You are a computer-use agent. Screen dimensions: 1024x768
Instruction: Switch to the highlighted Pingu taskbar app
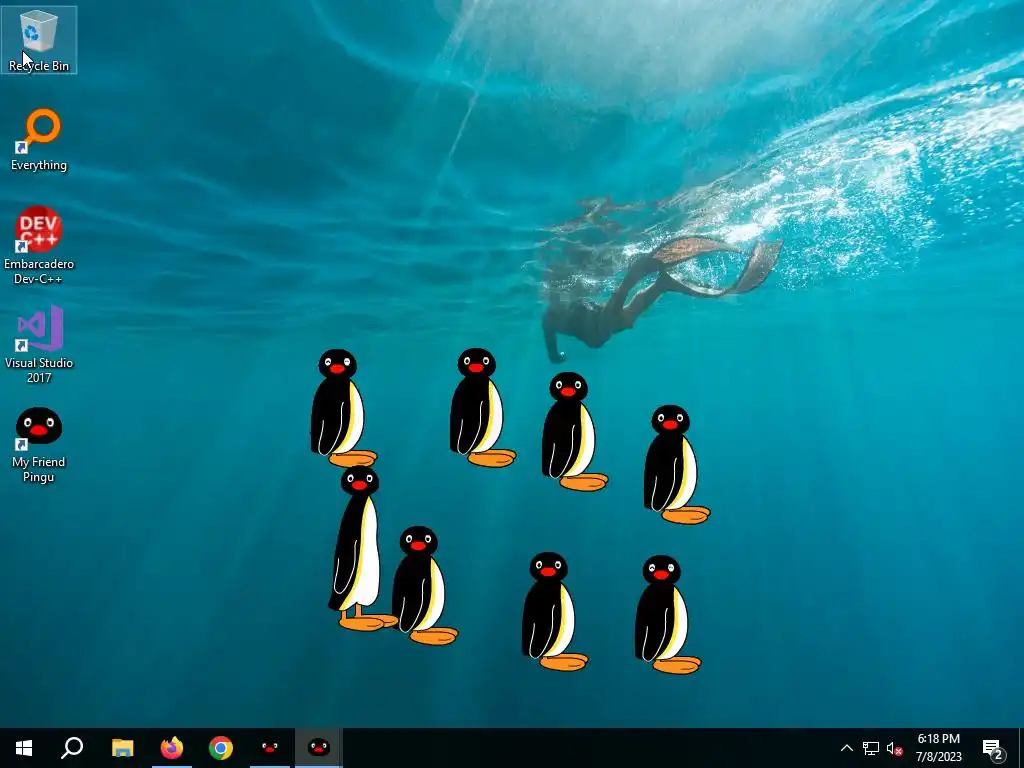pos(319,748)
